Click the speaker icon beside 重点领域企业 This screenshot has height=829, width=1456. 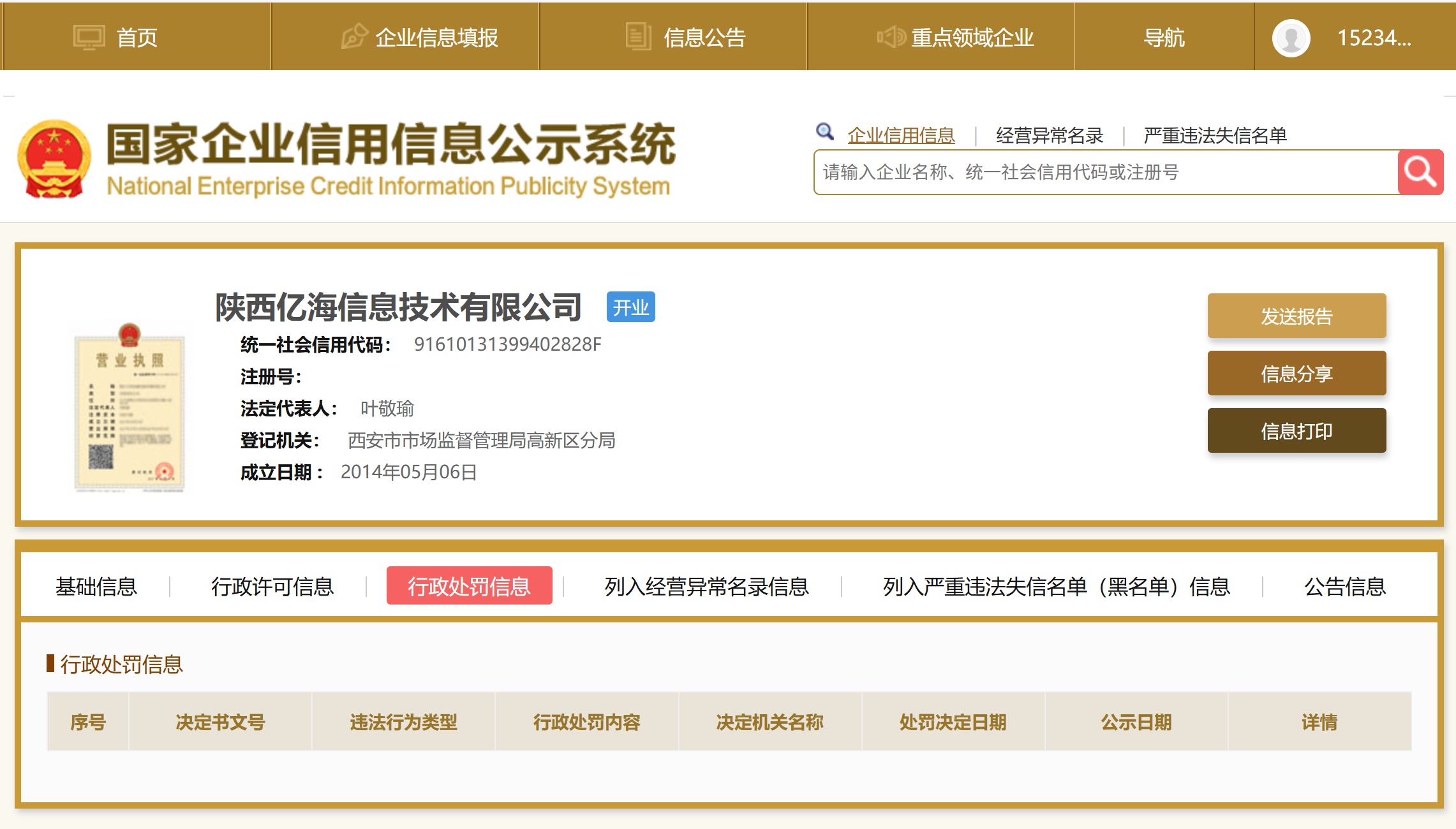[x=891, y=37]
